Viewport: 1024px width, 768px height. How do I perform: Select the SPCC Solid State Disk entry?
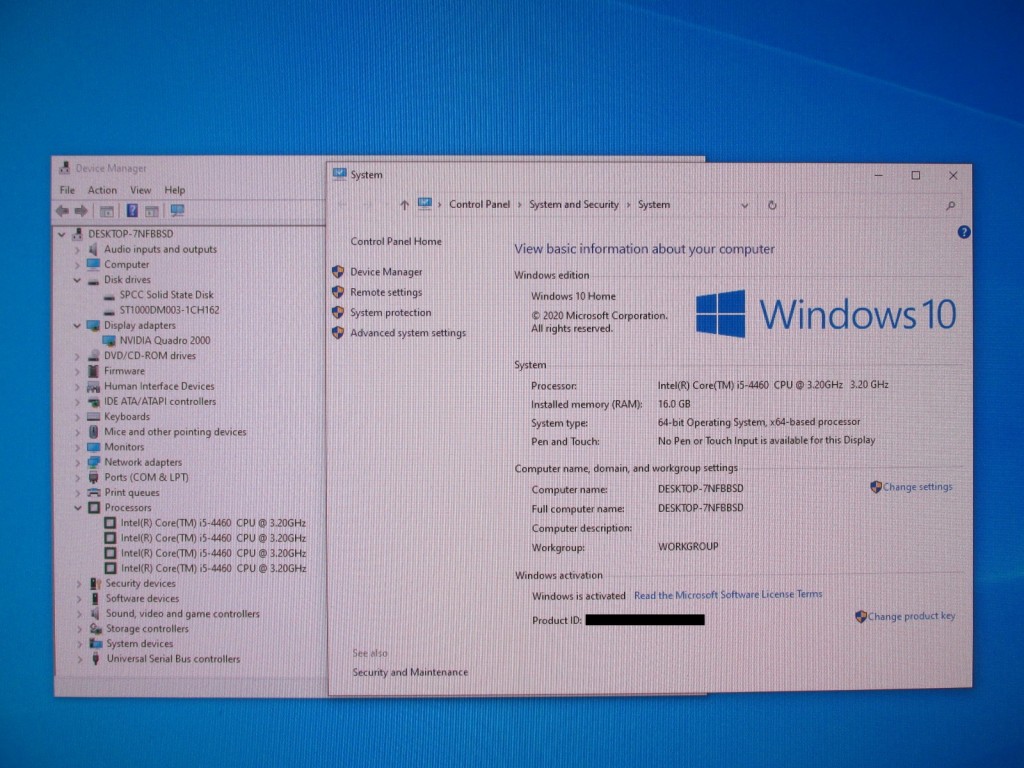[x=166, y=295]
